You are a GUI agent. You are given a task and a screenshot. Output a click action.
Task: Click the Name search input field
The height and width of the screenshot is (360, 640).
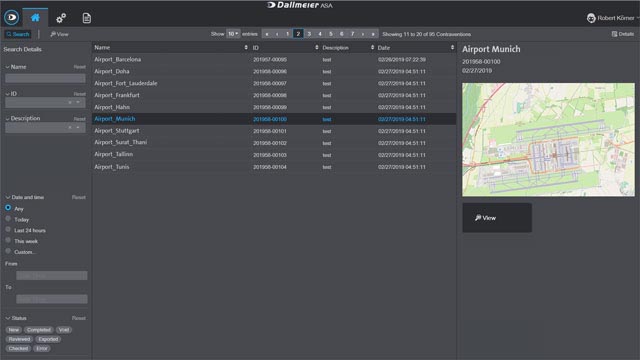[x=45, y=78]
